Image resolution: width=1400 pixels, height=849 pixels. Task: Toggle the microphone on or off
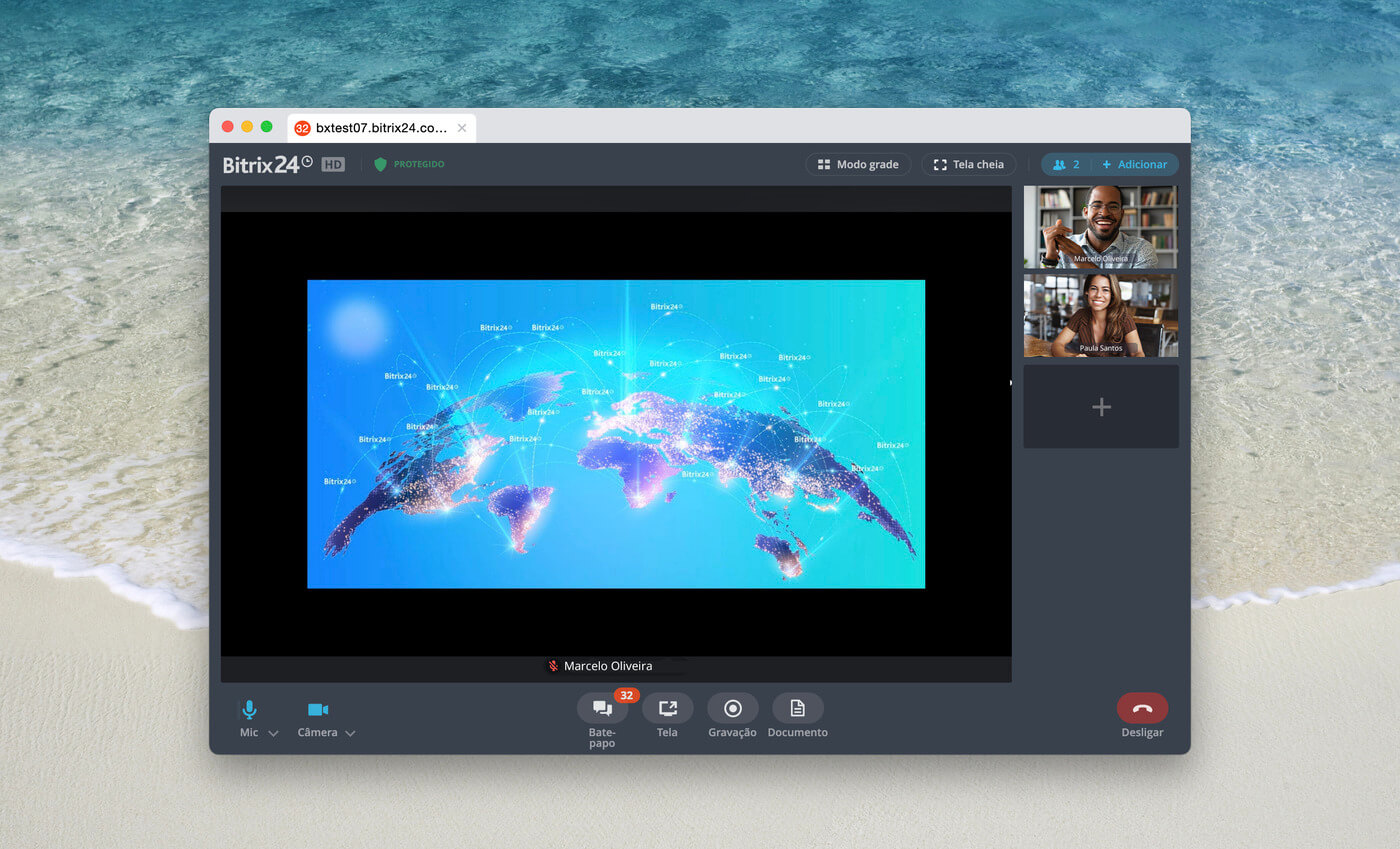click(x=249, y=709)
